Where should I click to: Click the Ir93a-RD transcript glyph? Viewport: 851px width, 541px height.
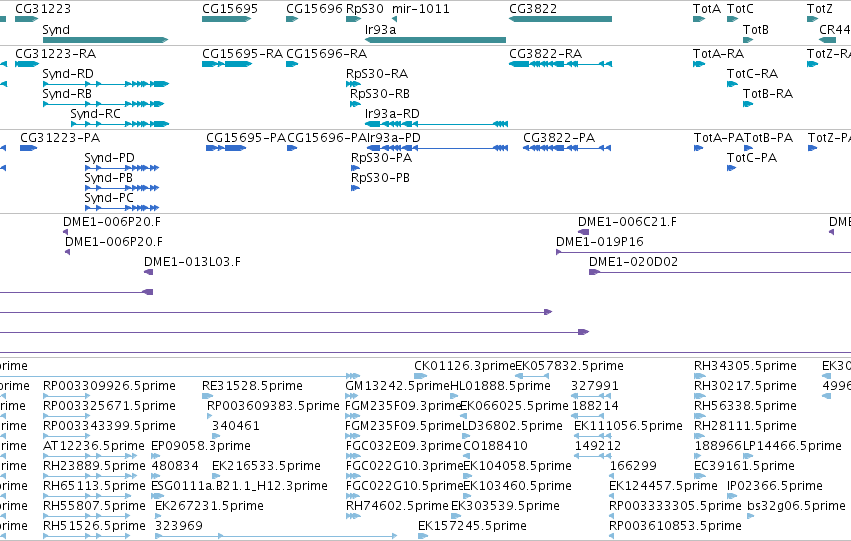point(436,124)
